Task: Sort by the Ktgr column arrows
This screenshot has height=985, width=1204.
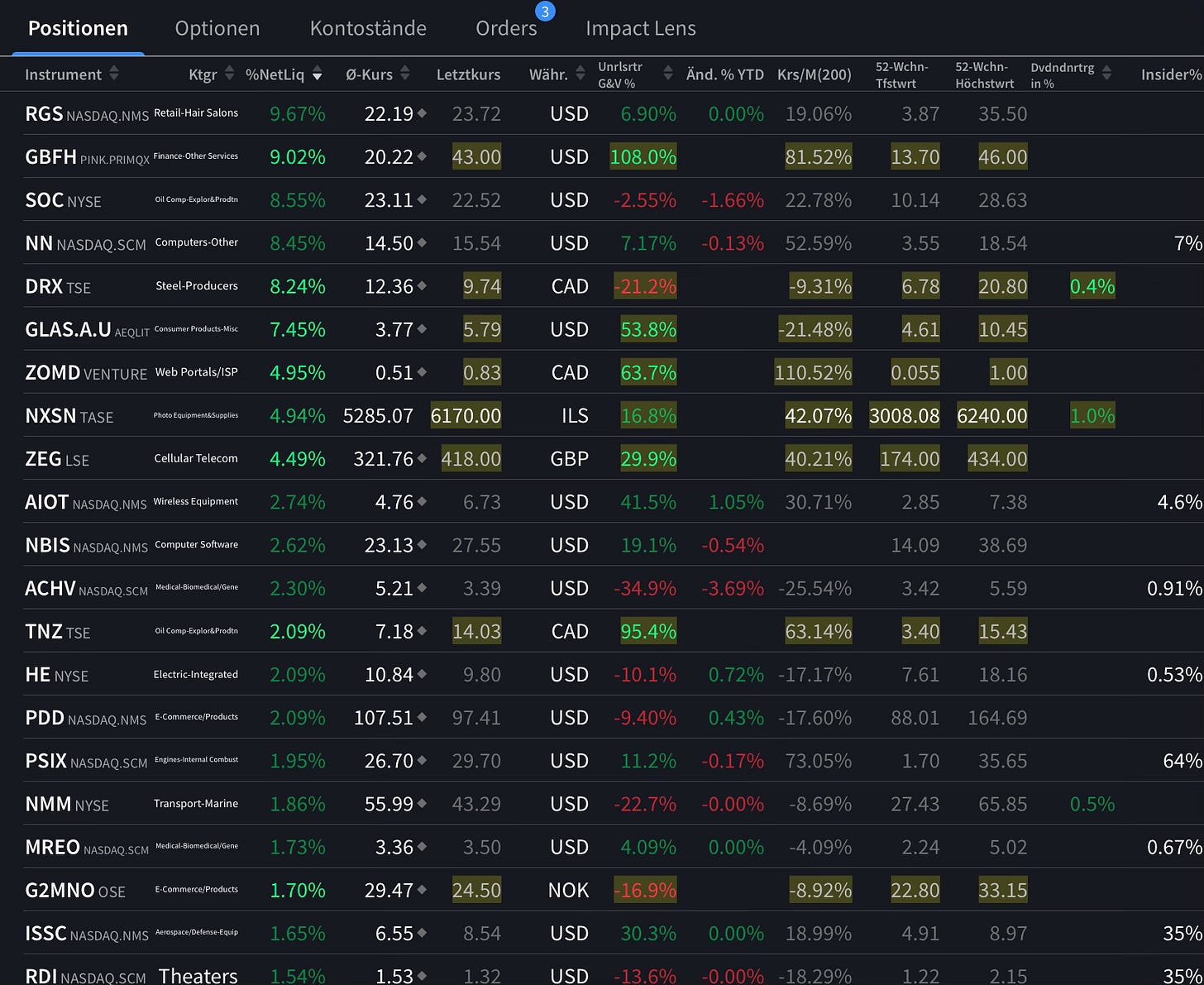Action: [230, 74]
